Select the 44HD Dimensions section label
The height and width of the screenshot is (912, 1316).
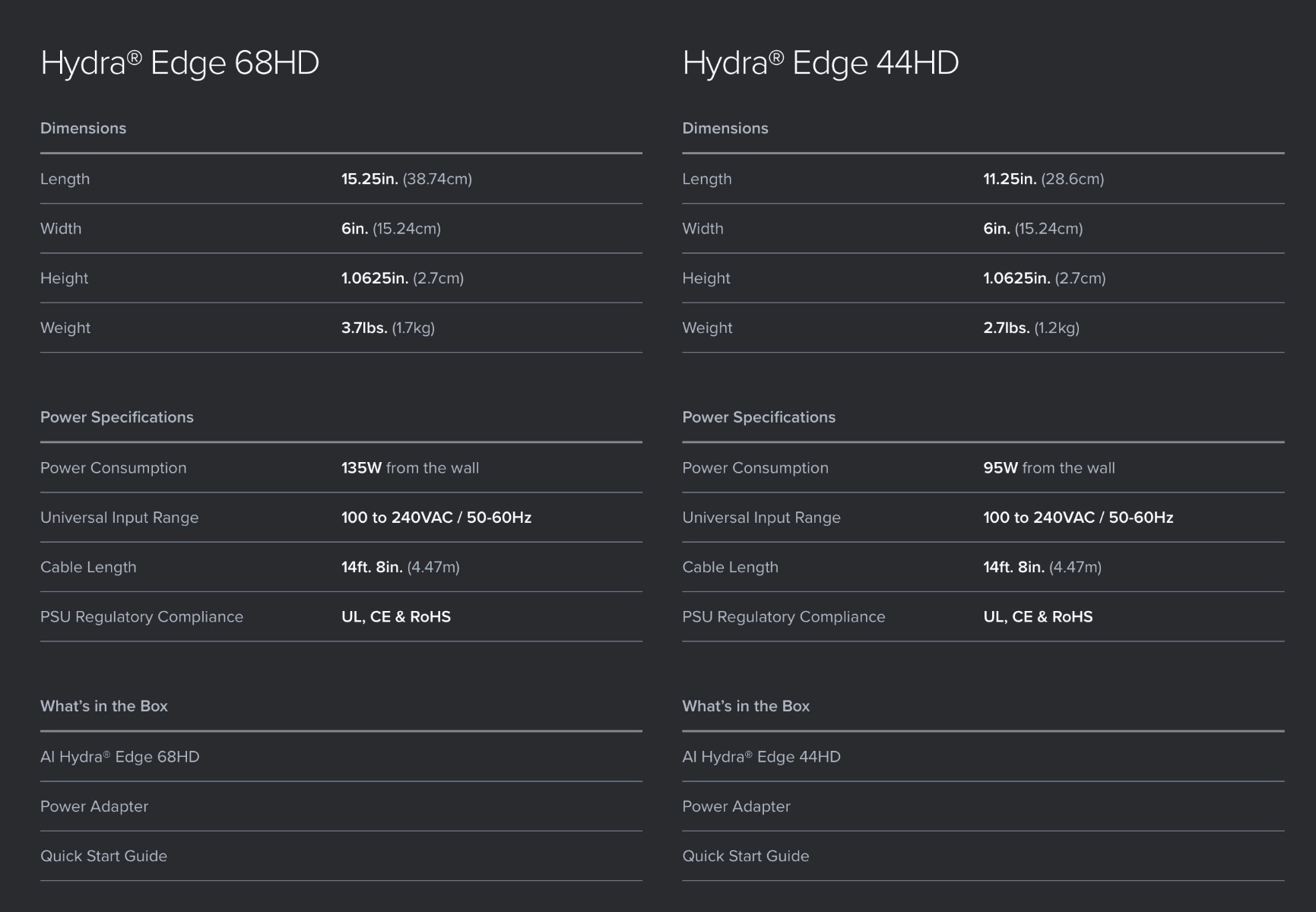point(725,128)
